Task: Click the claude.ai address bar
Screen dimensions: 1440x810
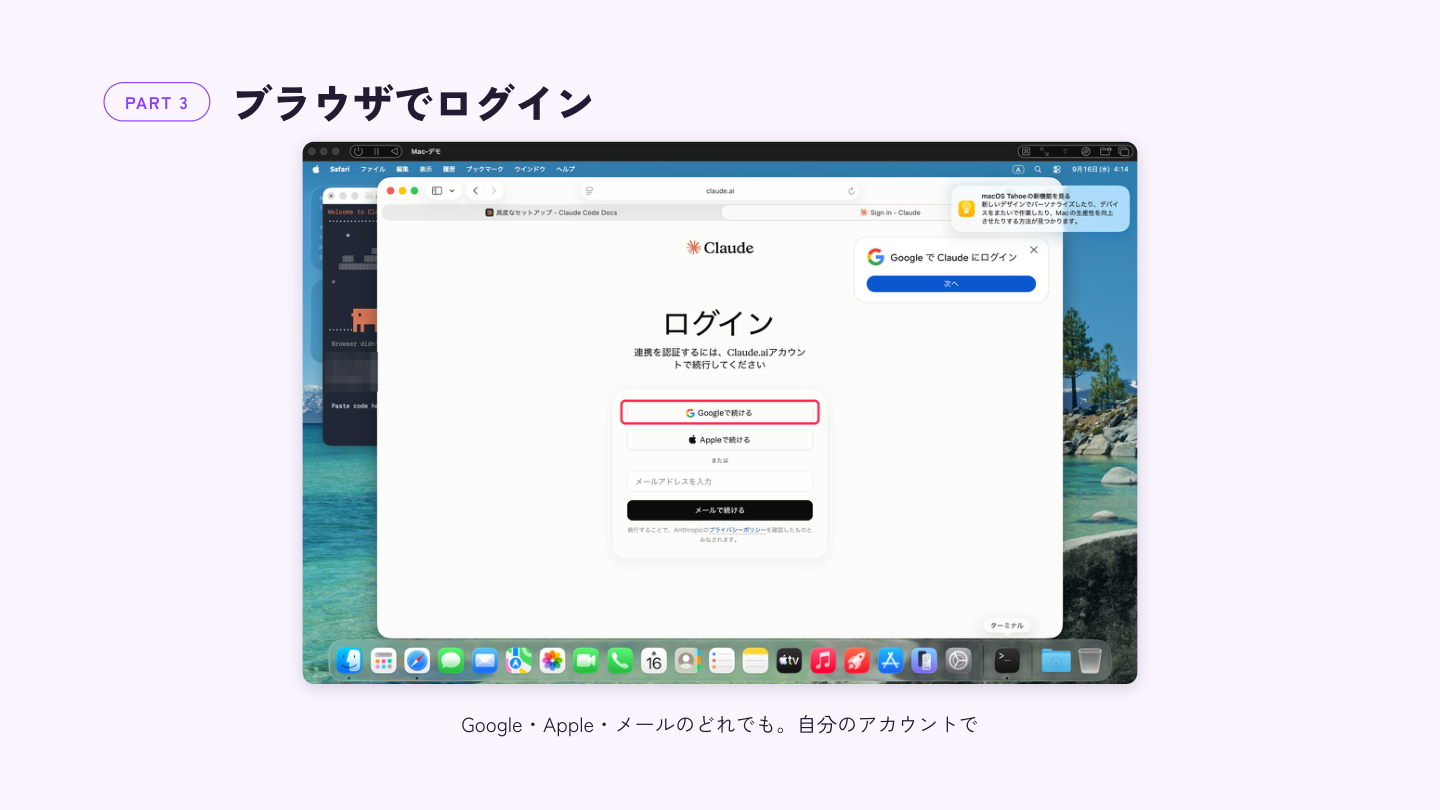Action: (x=720, y=191)
